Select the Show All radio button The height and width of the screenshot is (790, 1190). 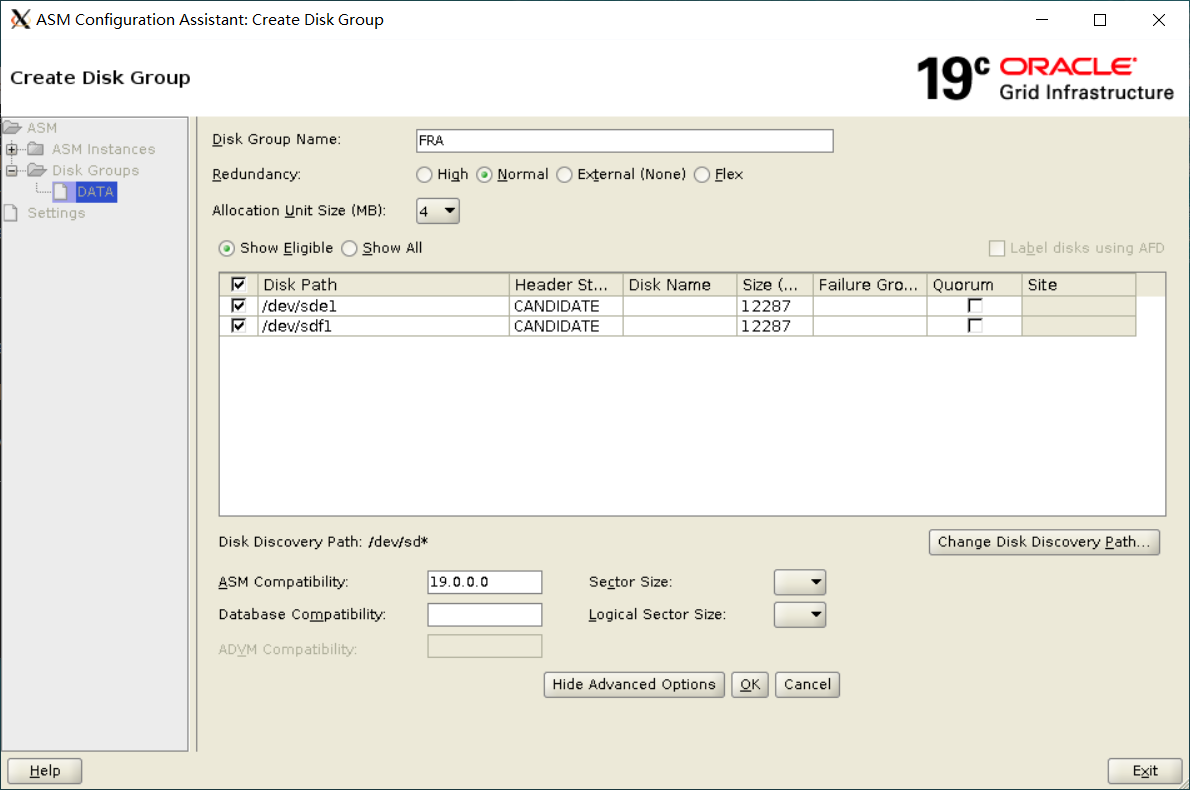tap(350, 248)
